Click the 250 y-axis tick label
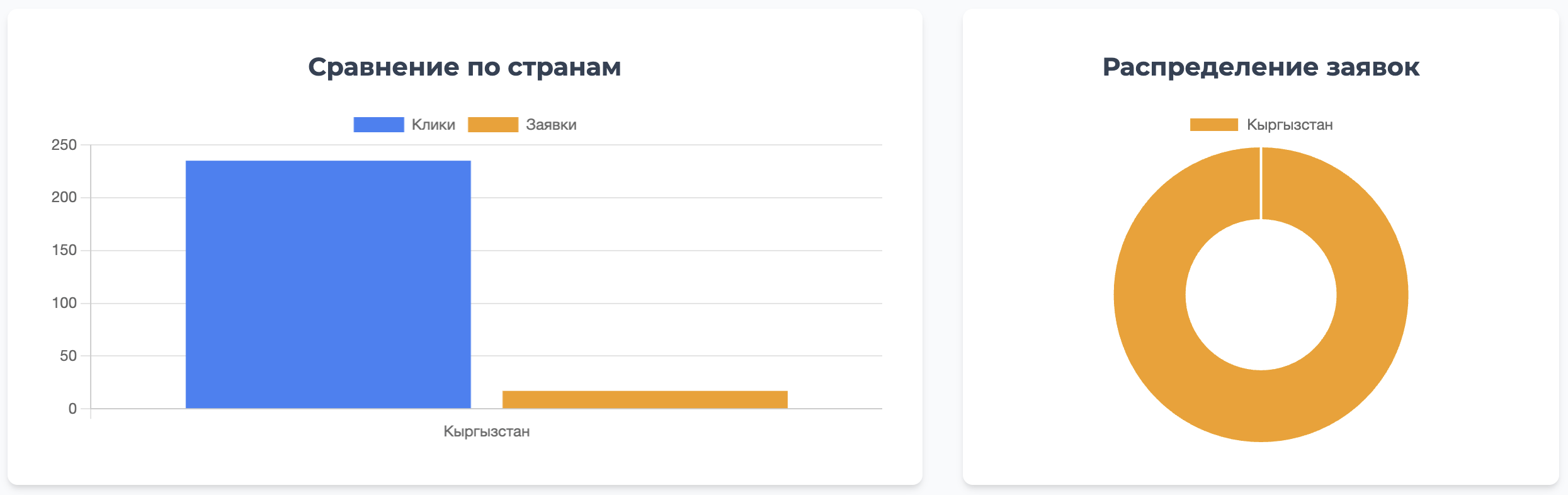 pyautogui.click(x=64, y=145)
